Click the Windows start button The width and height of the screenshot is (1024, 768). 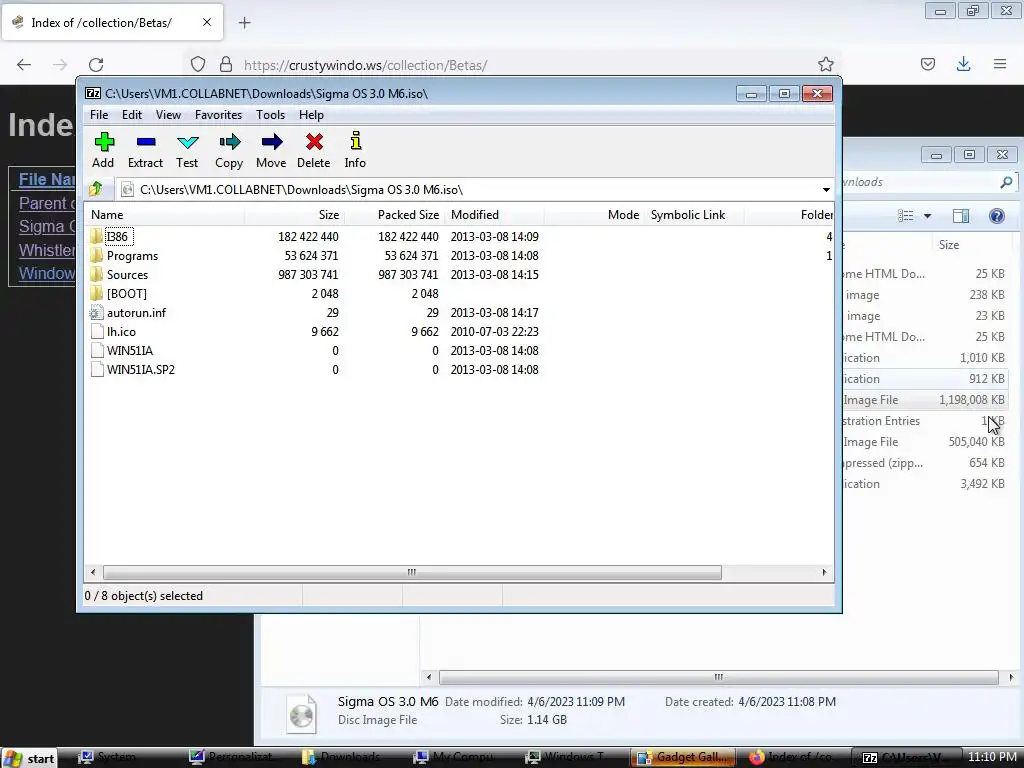click(x=29, y=758)
